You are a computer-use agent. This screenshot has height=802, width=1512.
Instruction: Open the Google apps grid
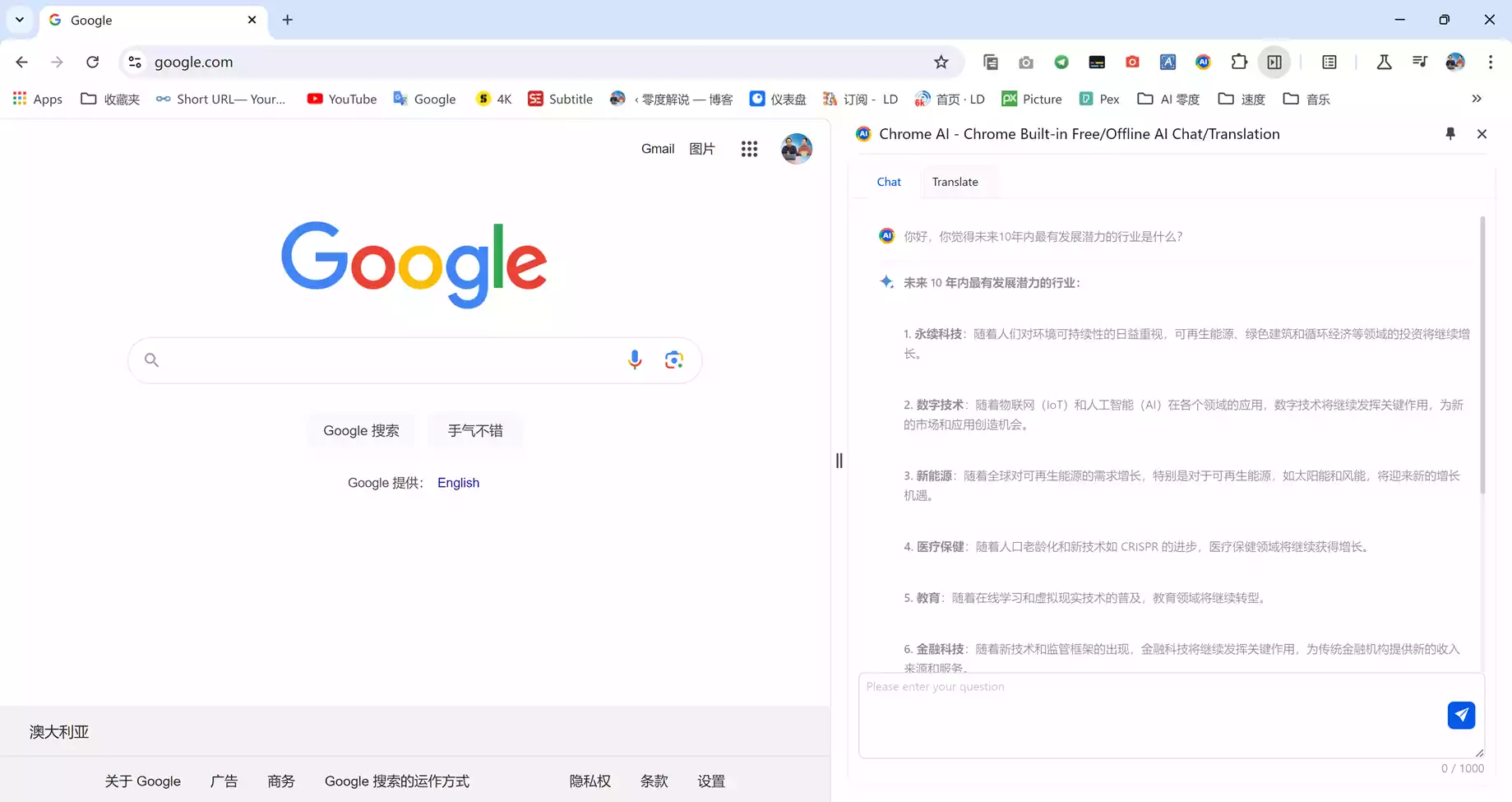tap(749, 149)
